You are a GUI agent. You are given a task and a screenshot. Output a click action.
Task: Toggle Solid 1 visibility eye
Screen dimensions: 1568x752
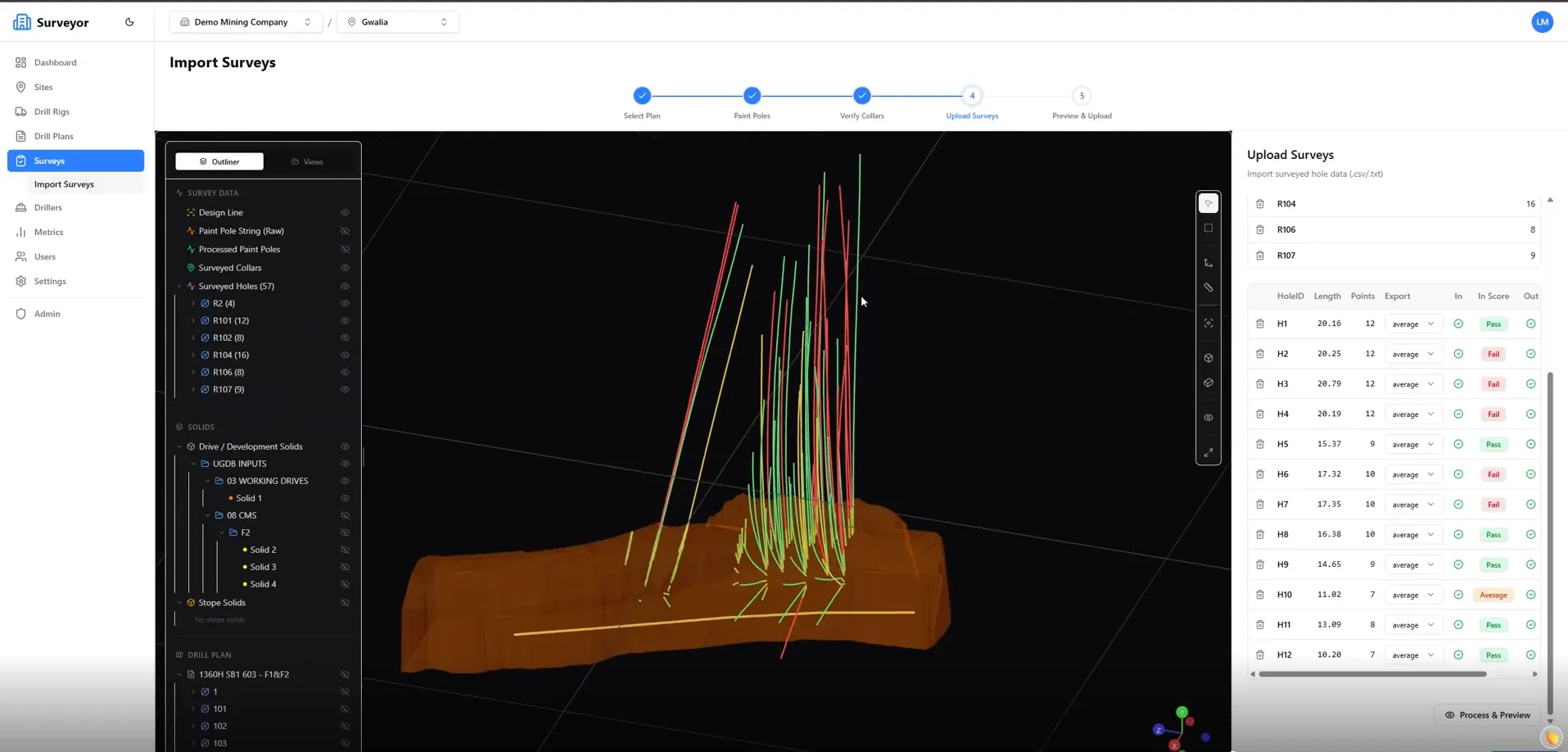345,498
